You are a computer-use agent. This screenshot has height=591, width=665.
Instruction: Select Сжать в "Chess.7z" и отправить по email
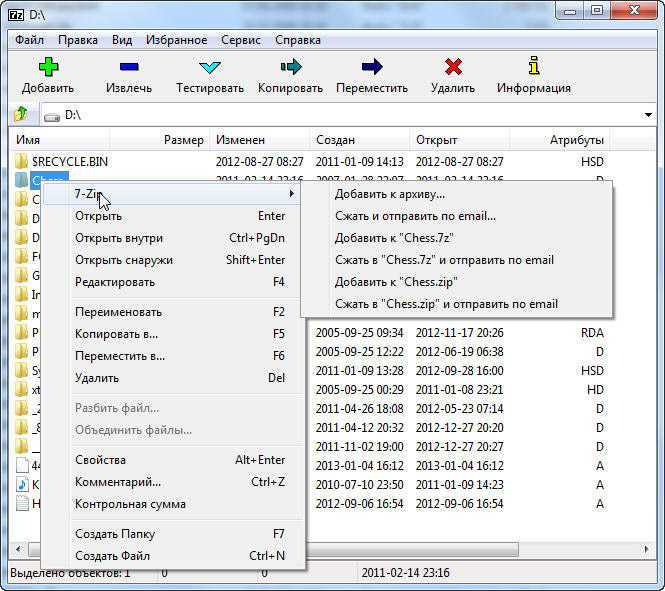click(x=456, y=260)
